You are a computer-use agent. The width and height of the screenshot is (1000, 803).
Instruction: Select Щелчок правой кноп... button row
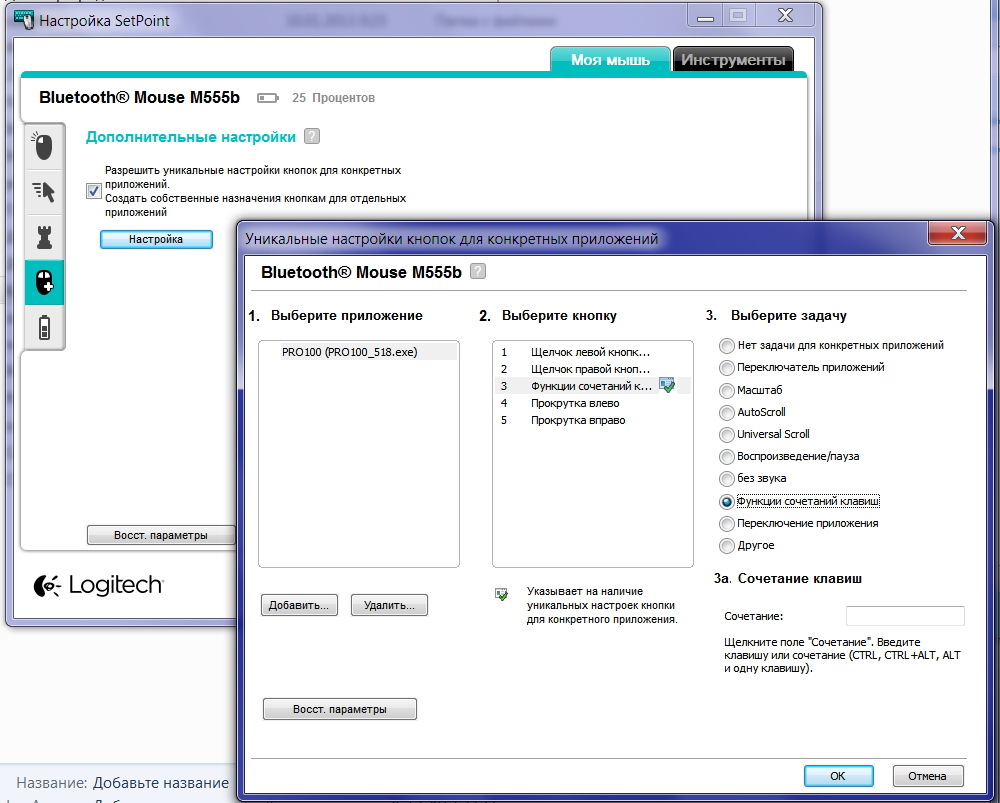592,369
